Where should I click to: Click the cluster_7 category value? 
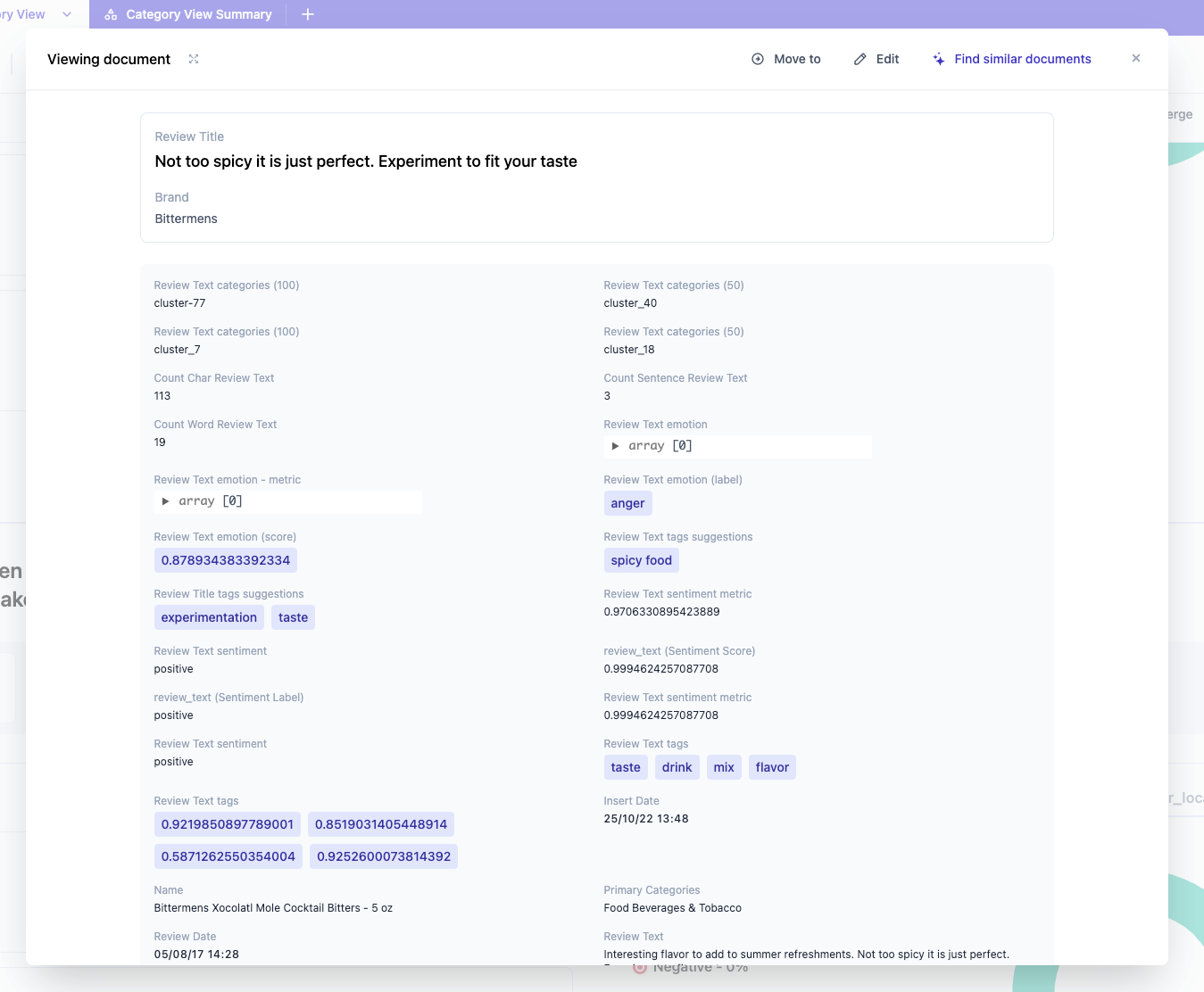click(x=177, y=350)
